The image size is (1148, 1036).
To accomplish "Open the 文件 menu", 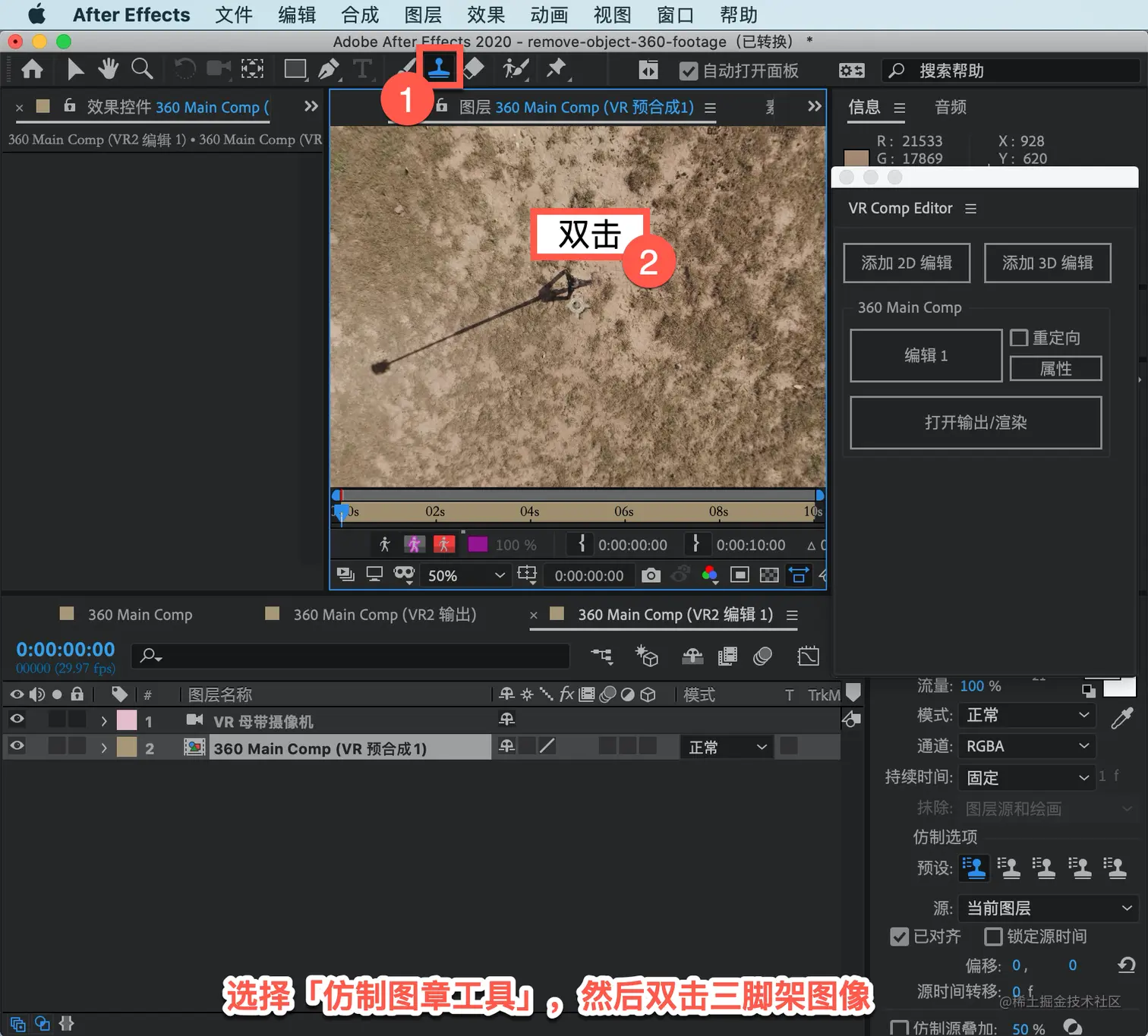I will pyautogui.click(x=234, y=14).
